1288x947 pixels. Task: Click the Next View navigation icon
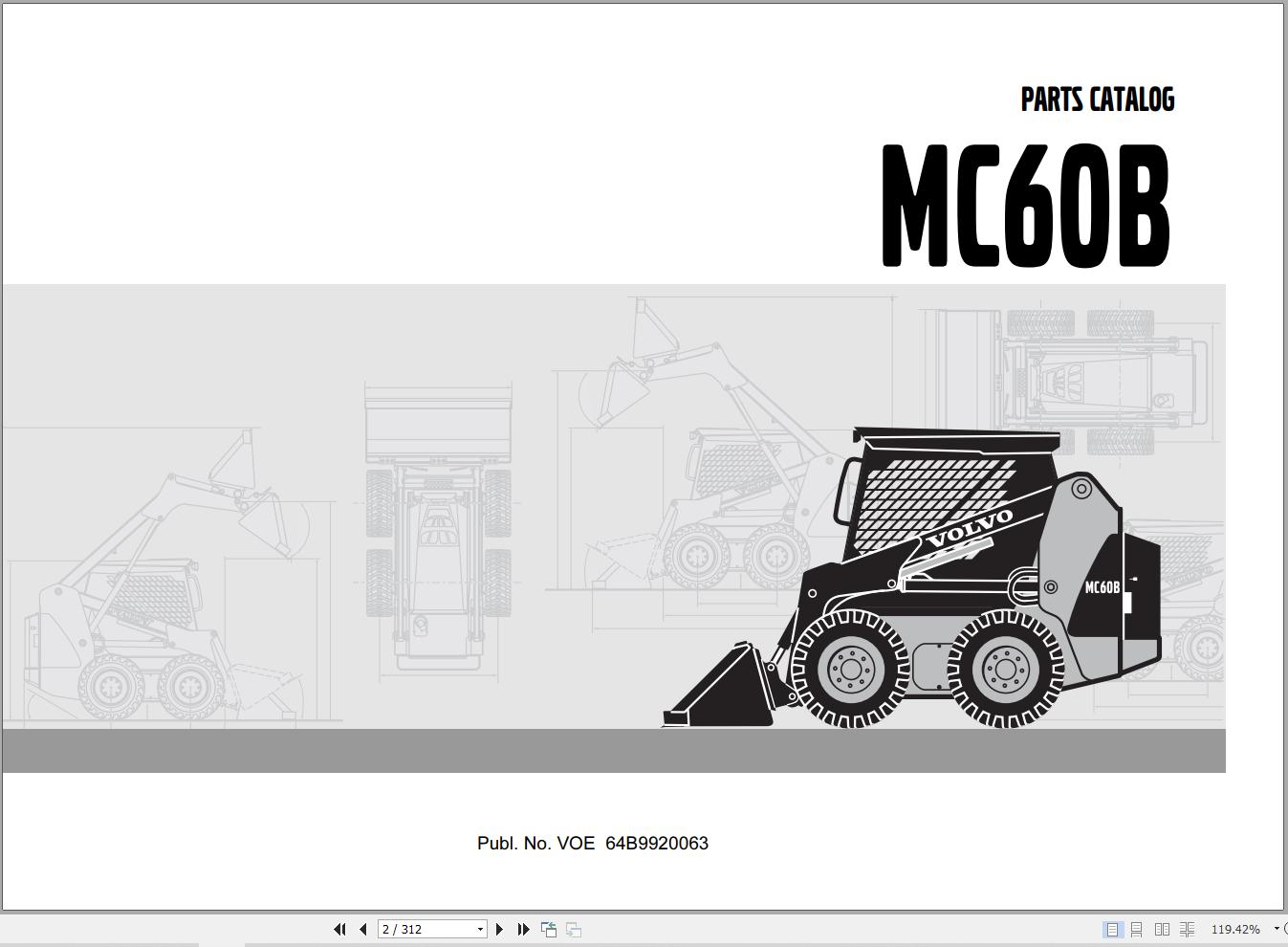[x=575, y=929]
